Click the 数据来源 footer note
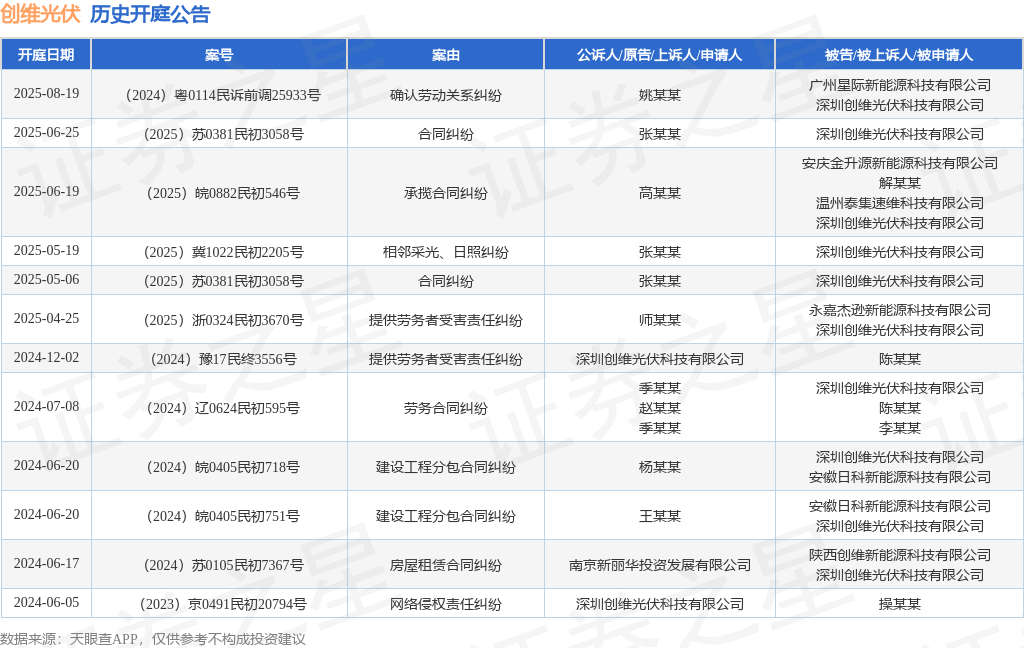The width and height of the screenshot is (1024, 648). click(x=153, y=639)
